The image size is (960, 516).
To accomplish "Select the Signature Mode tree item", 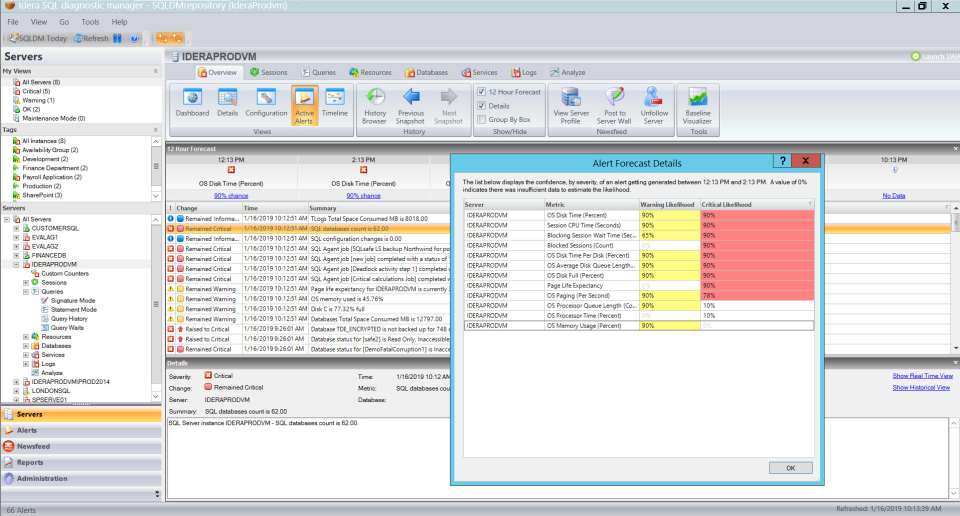I will (73, 301).
